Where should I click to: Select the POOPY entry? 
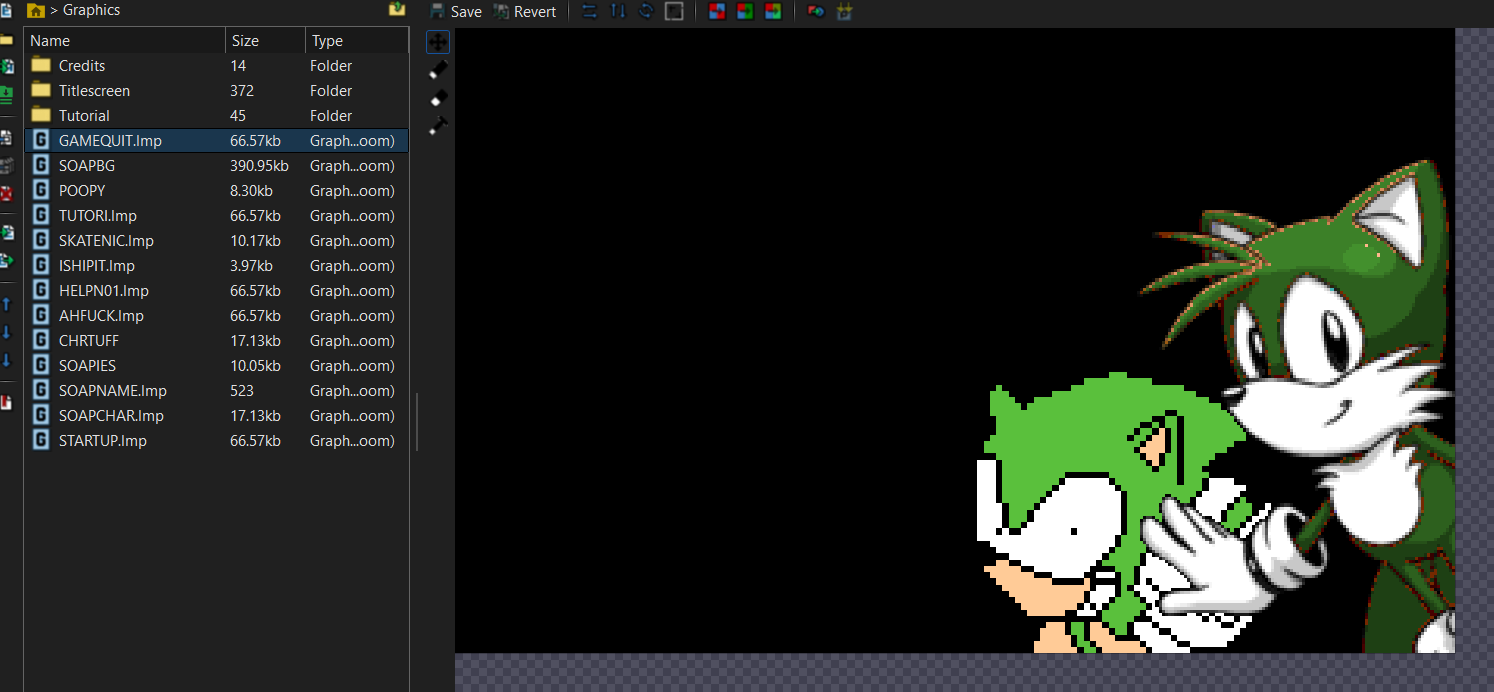click(x=216, y=191)
